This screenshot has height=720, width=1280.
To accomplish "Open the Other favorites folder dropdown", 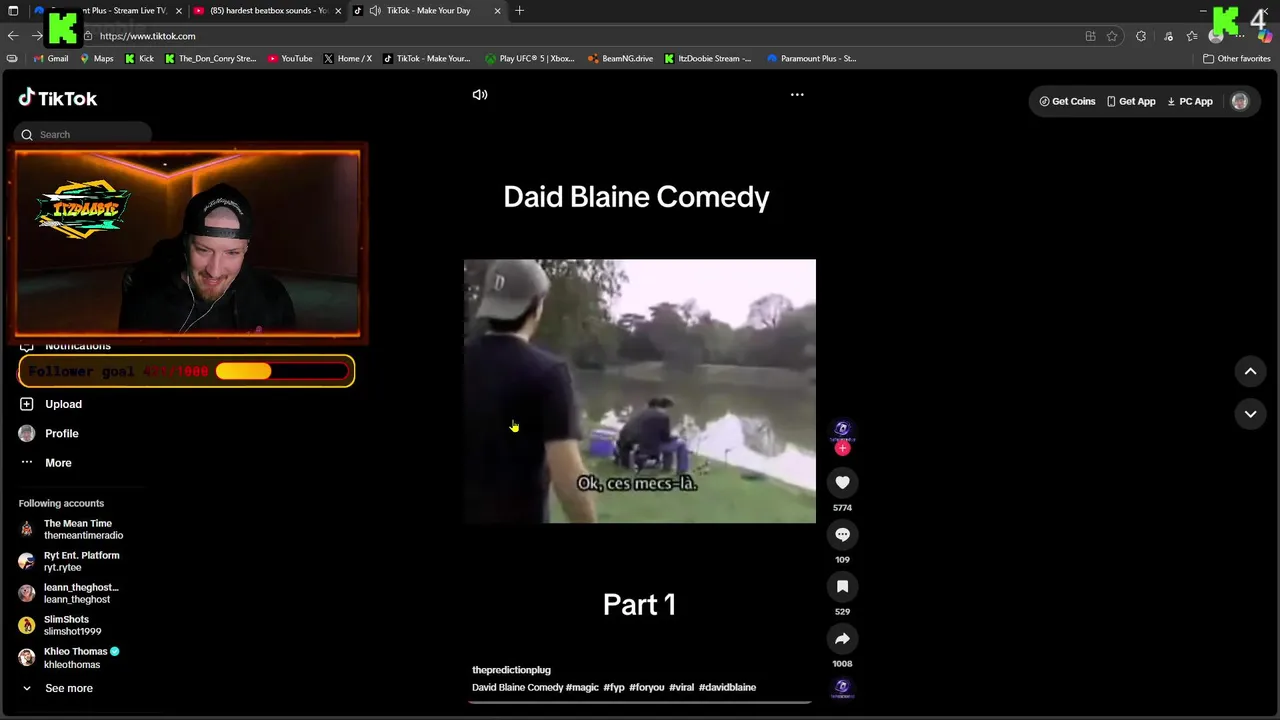I will pos(1236,58).
